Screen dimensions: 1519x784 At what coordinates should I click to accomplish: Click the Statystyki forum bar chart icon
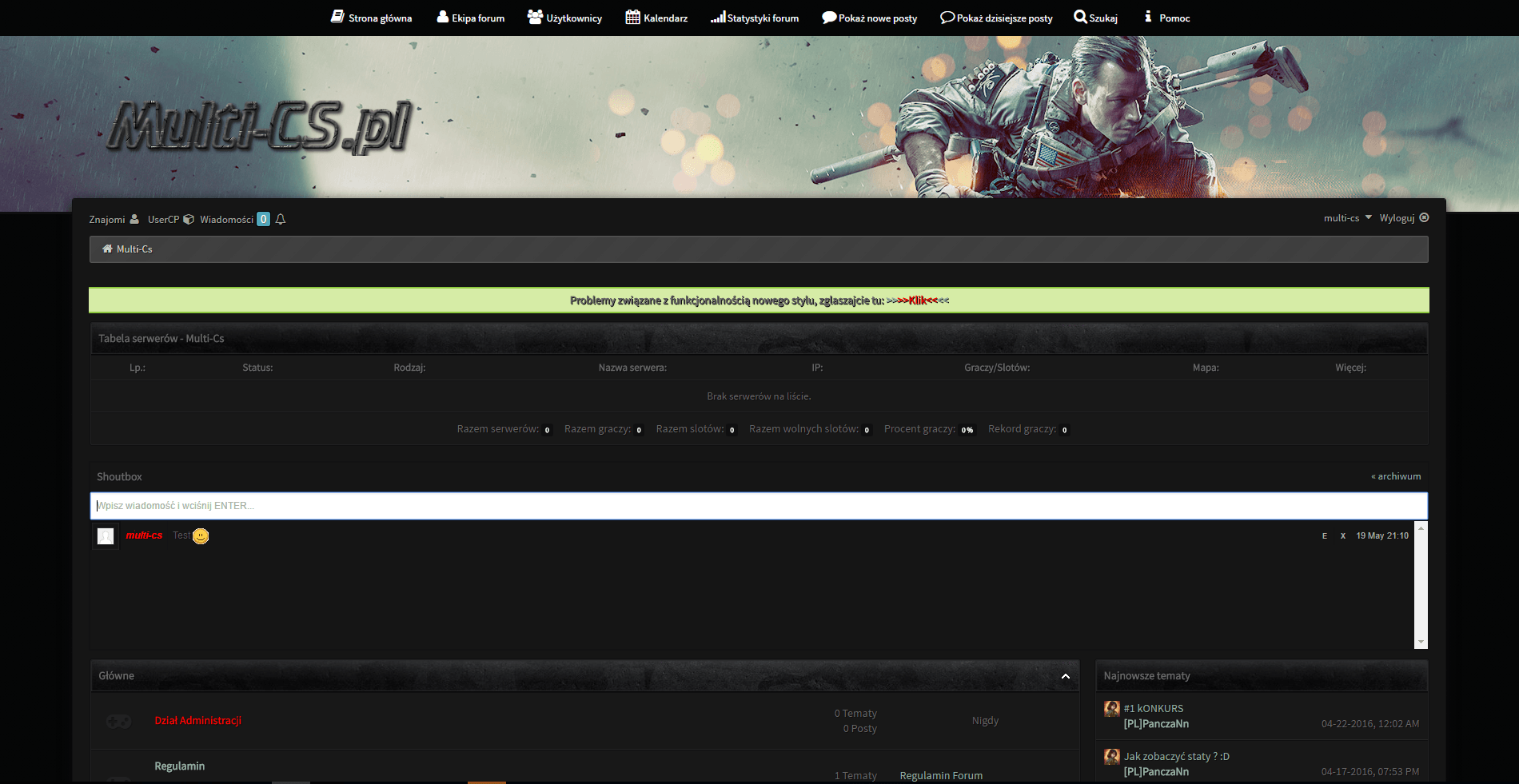718,17
